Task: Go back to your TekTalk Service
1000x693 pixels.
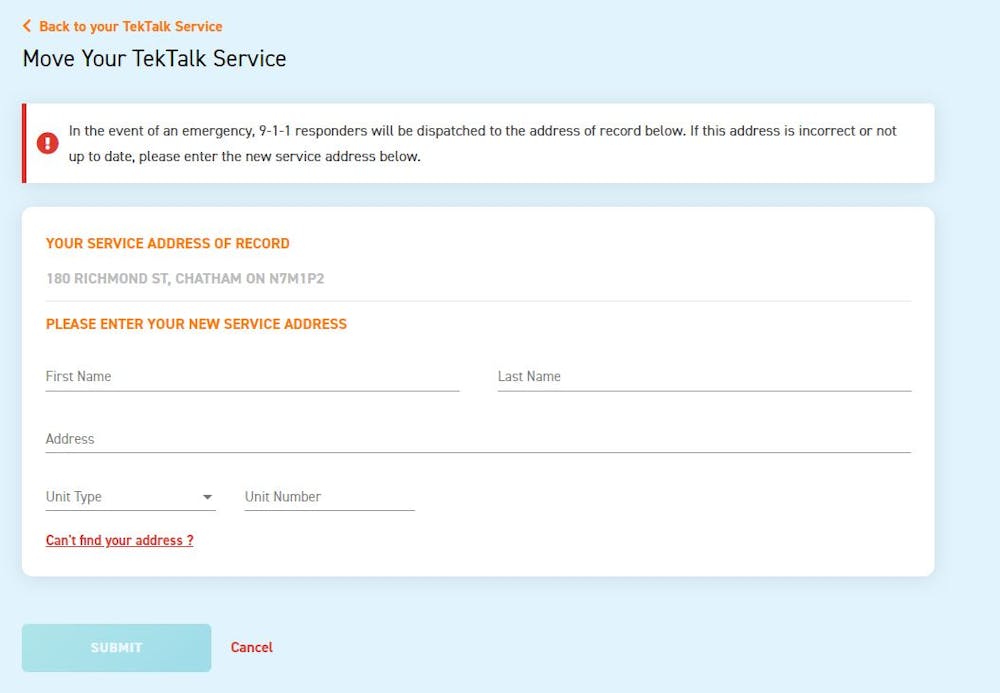Action: (131, 27)
